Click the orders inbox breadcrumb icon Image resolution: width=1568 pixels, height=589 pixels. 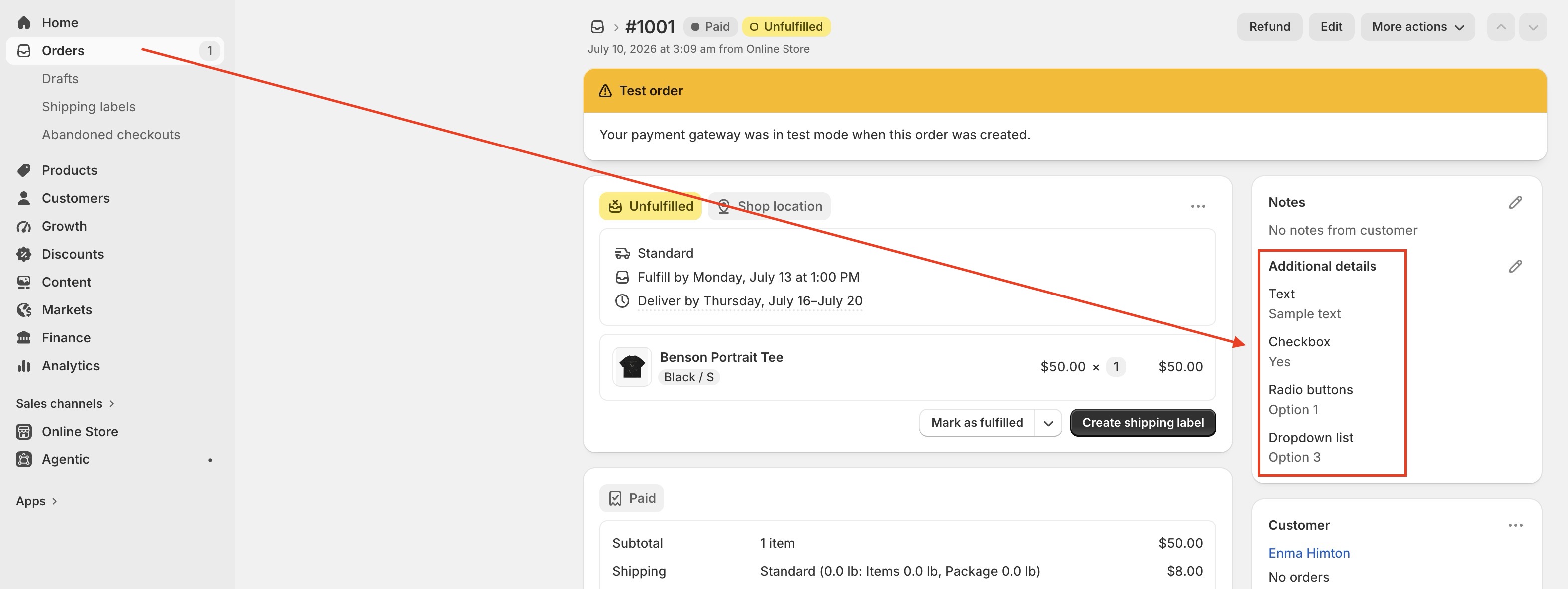pyautogui.click(x=597, y=27)
